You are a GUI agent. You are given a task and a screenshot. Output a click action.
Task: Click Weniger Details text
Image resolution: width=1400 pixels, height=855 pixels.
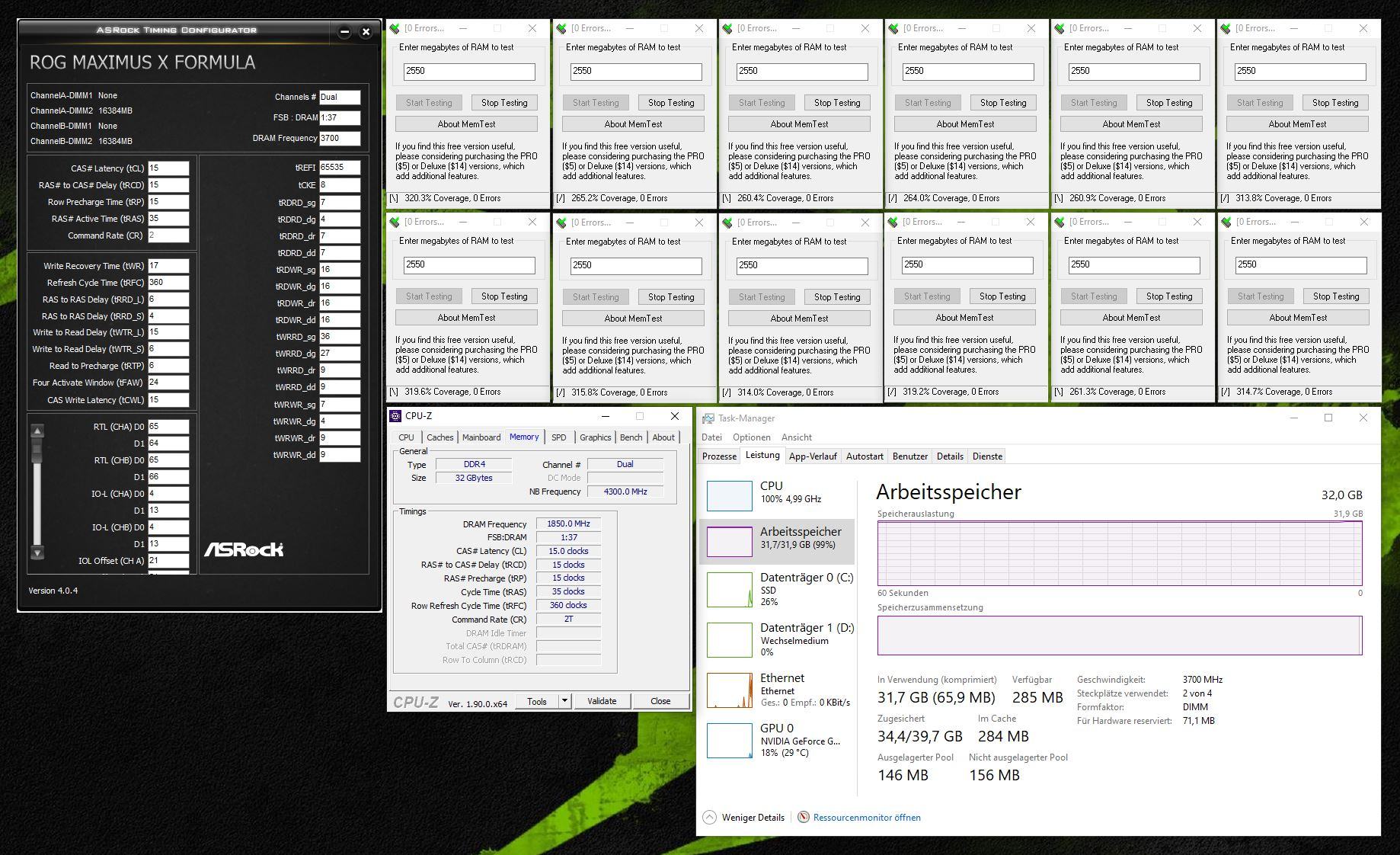tap(753, 818)
